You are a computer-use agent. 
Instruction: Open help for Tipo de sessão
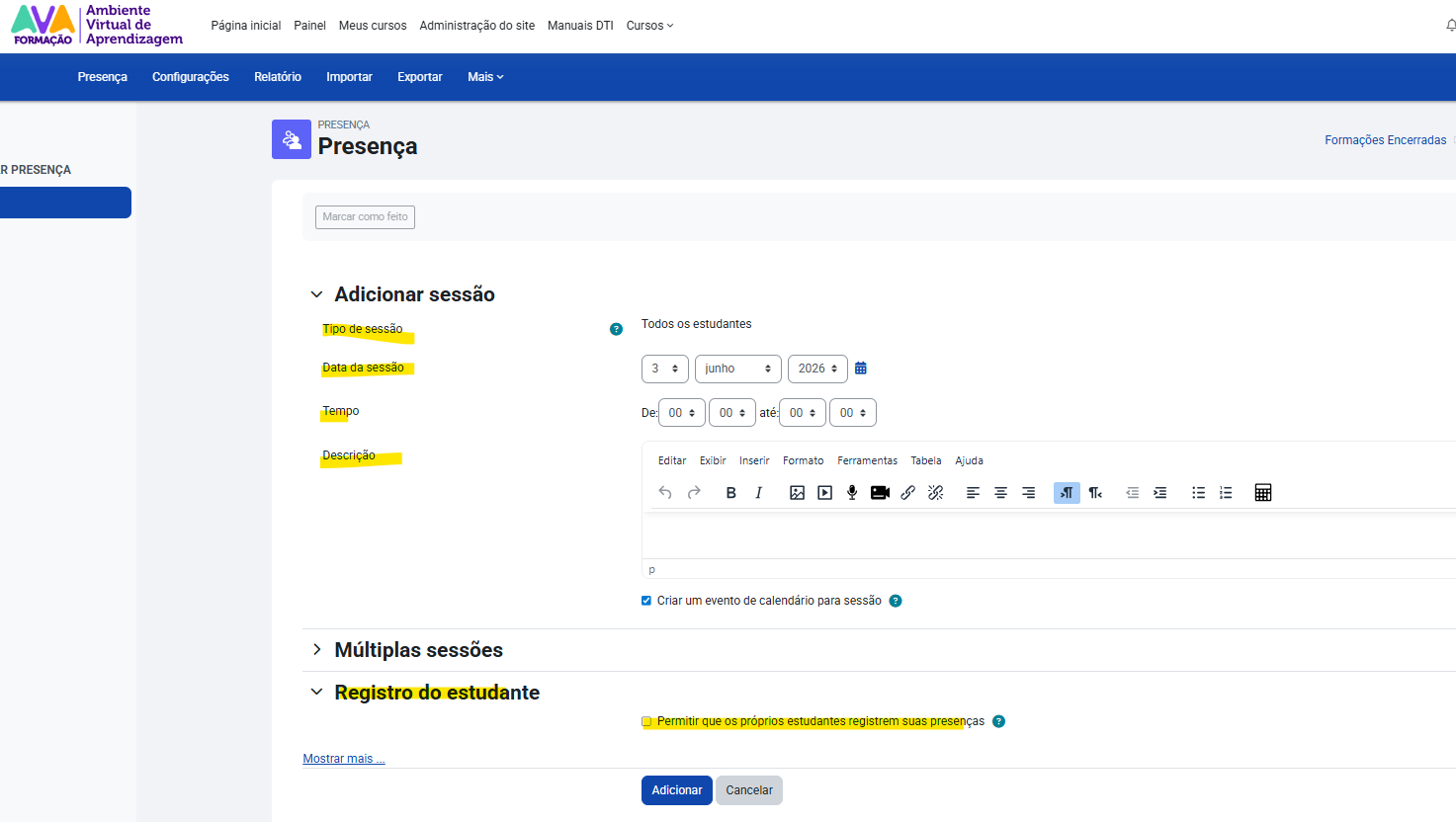click(616, 329)
